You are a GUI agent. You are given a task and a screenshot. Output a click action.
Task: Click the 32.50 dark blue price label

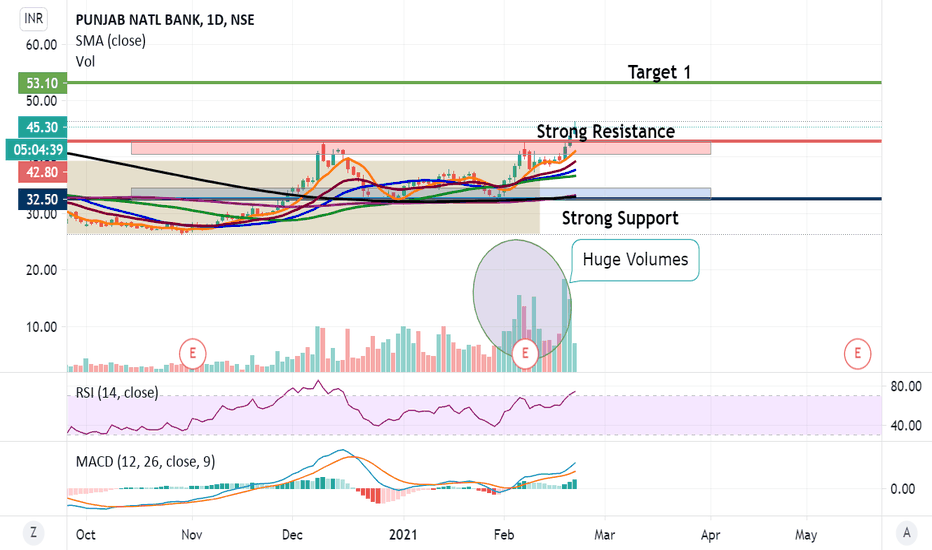[x=42, y=199]
